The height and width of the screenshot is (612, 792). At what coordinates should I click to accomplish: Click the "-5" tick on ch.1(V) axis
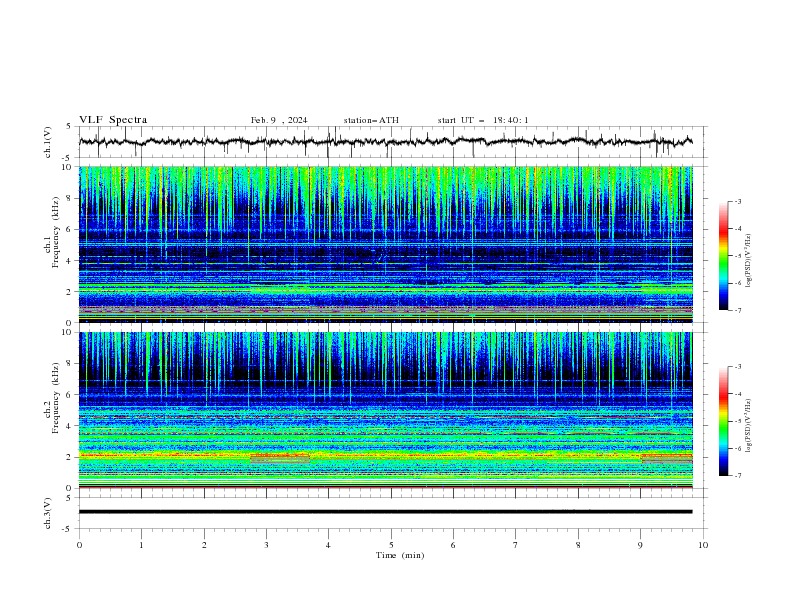pyautogui.click(x=67, y=158)
